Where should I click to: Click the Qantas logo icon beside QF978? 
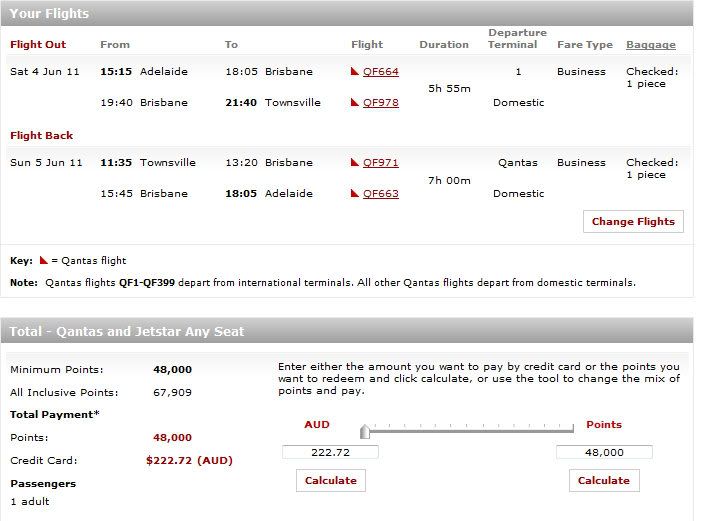pos(354,102)
